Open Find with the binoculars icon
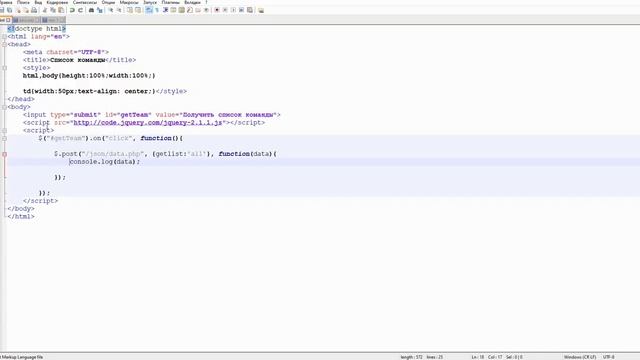 (91, 10)
